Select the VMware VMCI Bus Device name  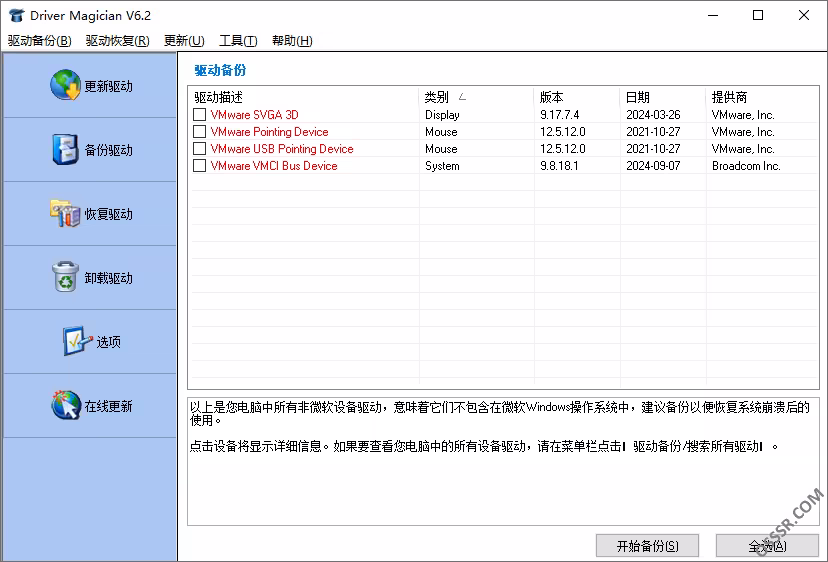point(274,166)
